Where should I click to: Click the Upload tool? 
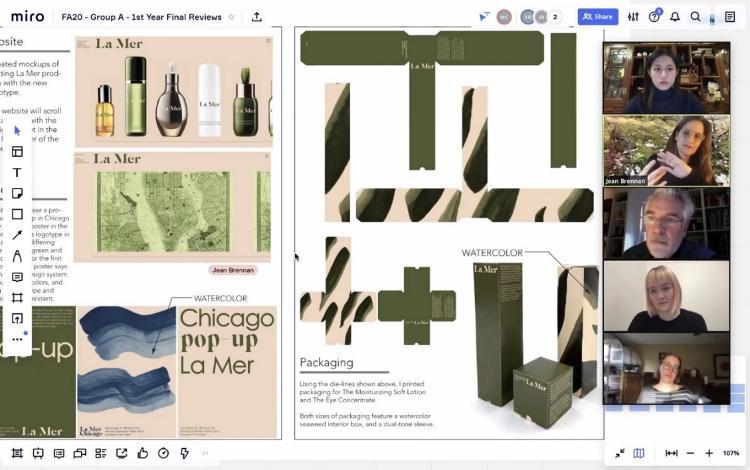coord(17,318)
